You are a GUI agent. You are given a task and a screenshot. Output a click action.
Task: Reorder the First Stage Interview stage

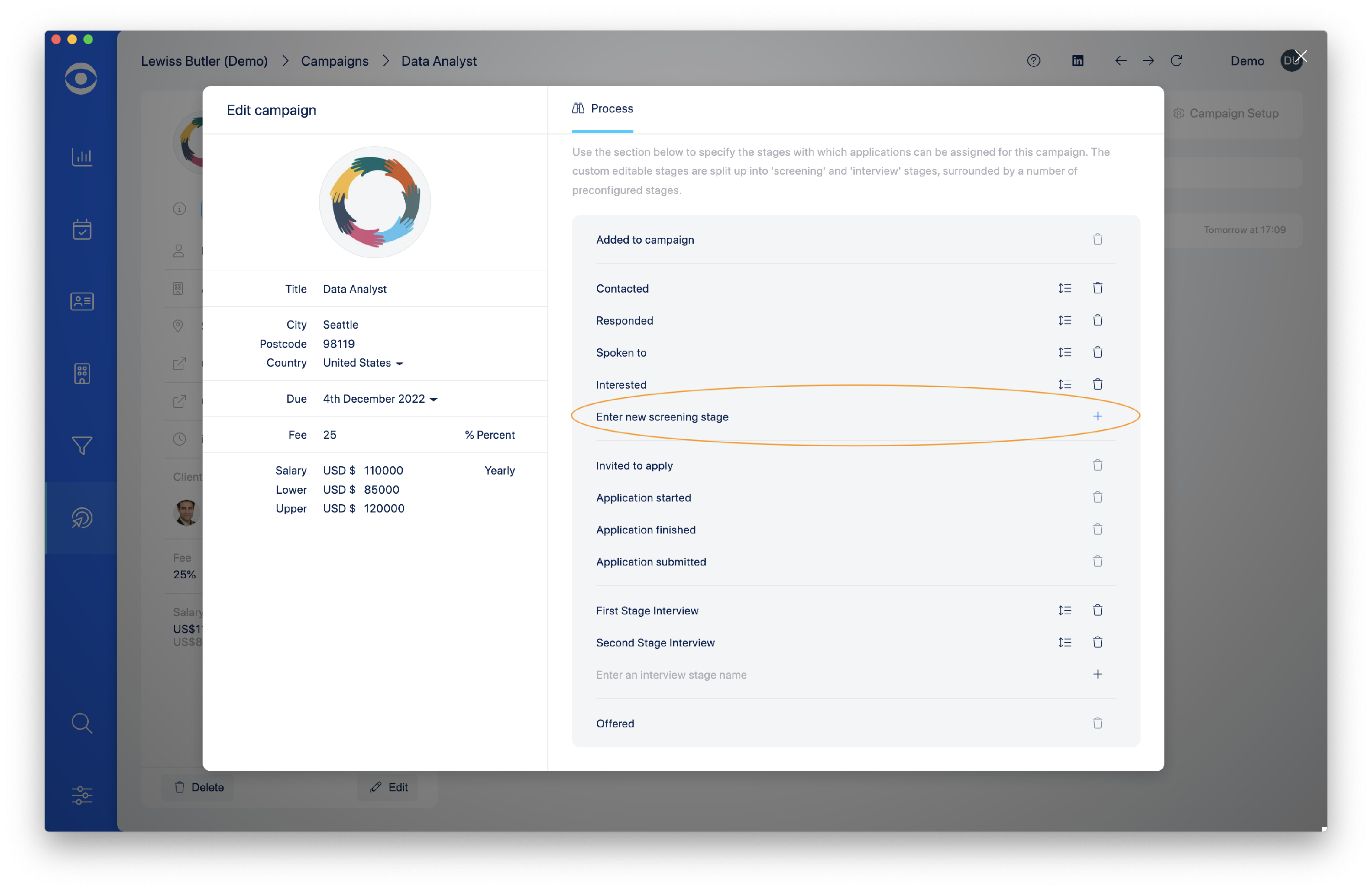(x=1064, y=610)
